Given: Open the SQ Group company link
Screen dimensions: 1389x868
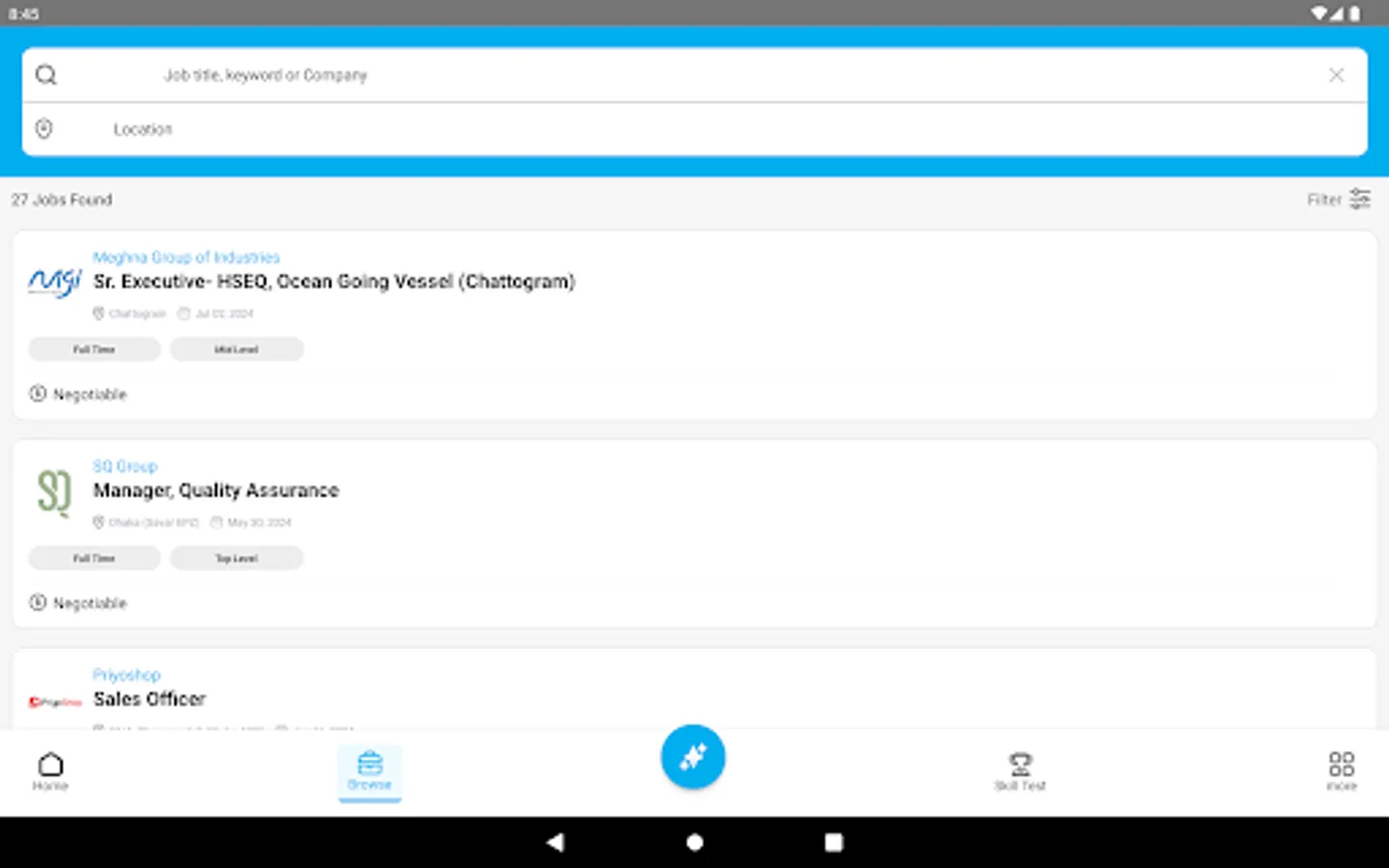Looking at the screenshot, I should point(124,466).
